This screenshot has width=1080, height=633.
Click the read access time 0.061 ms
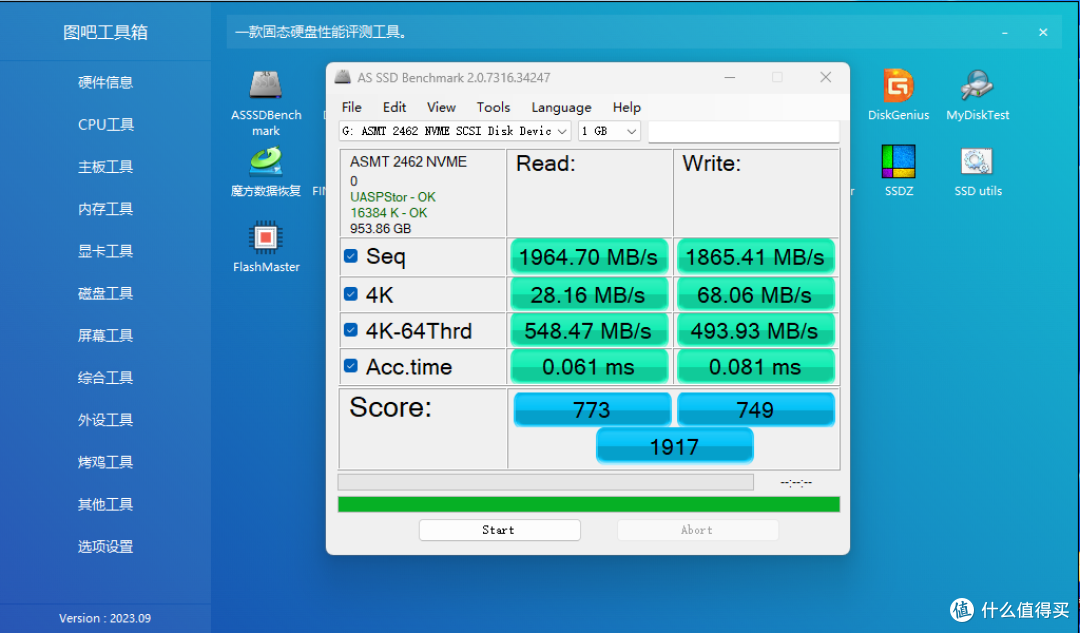(x=588, y=366)
